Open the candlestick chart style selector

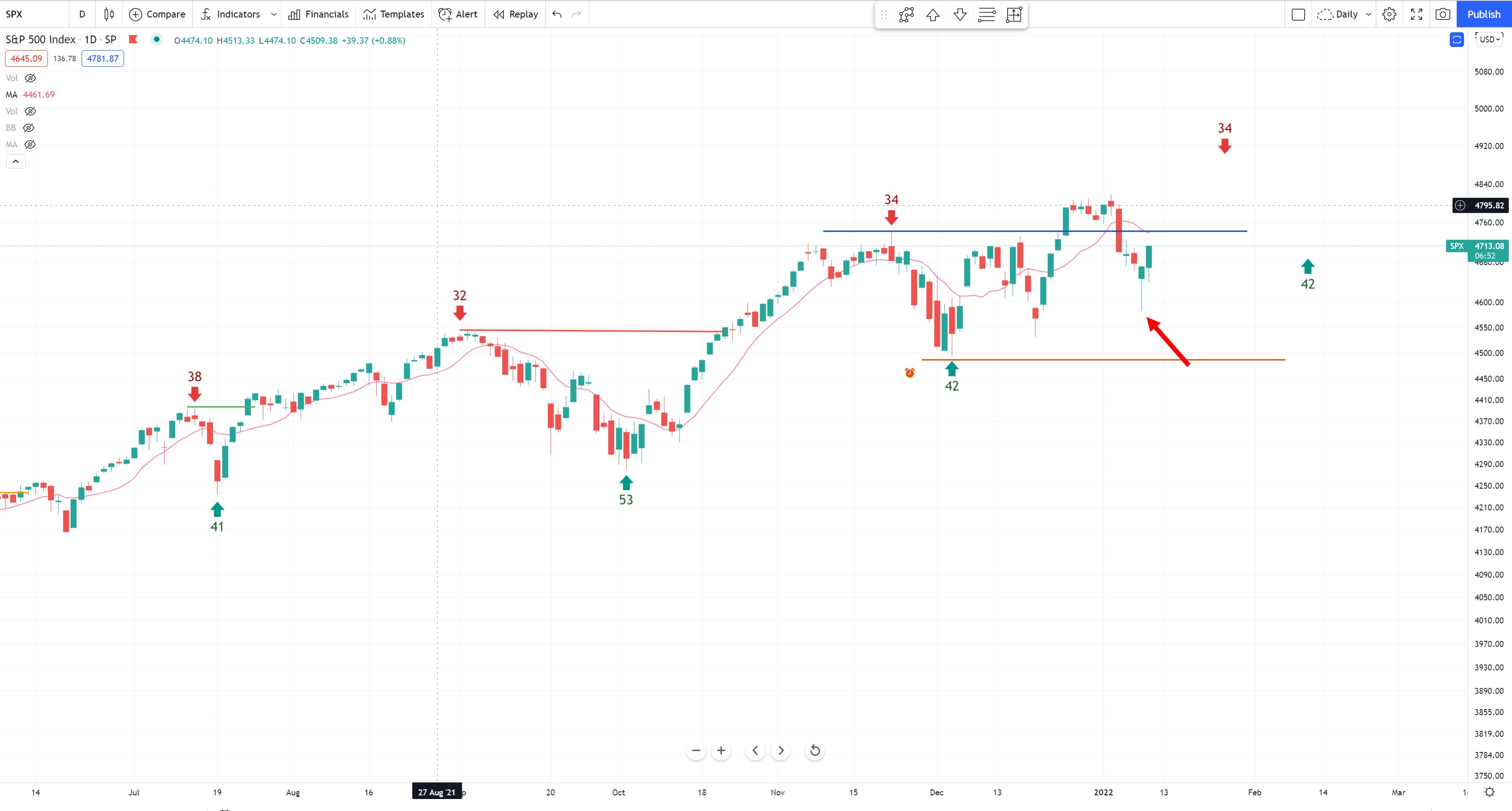coord(109,14)
